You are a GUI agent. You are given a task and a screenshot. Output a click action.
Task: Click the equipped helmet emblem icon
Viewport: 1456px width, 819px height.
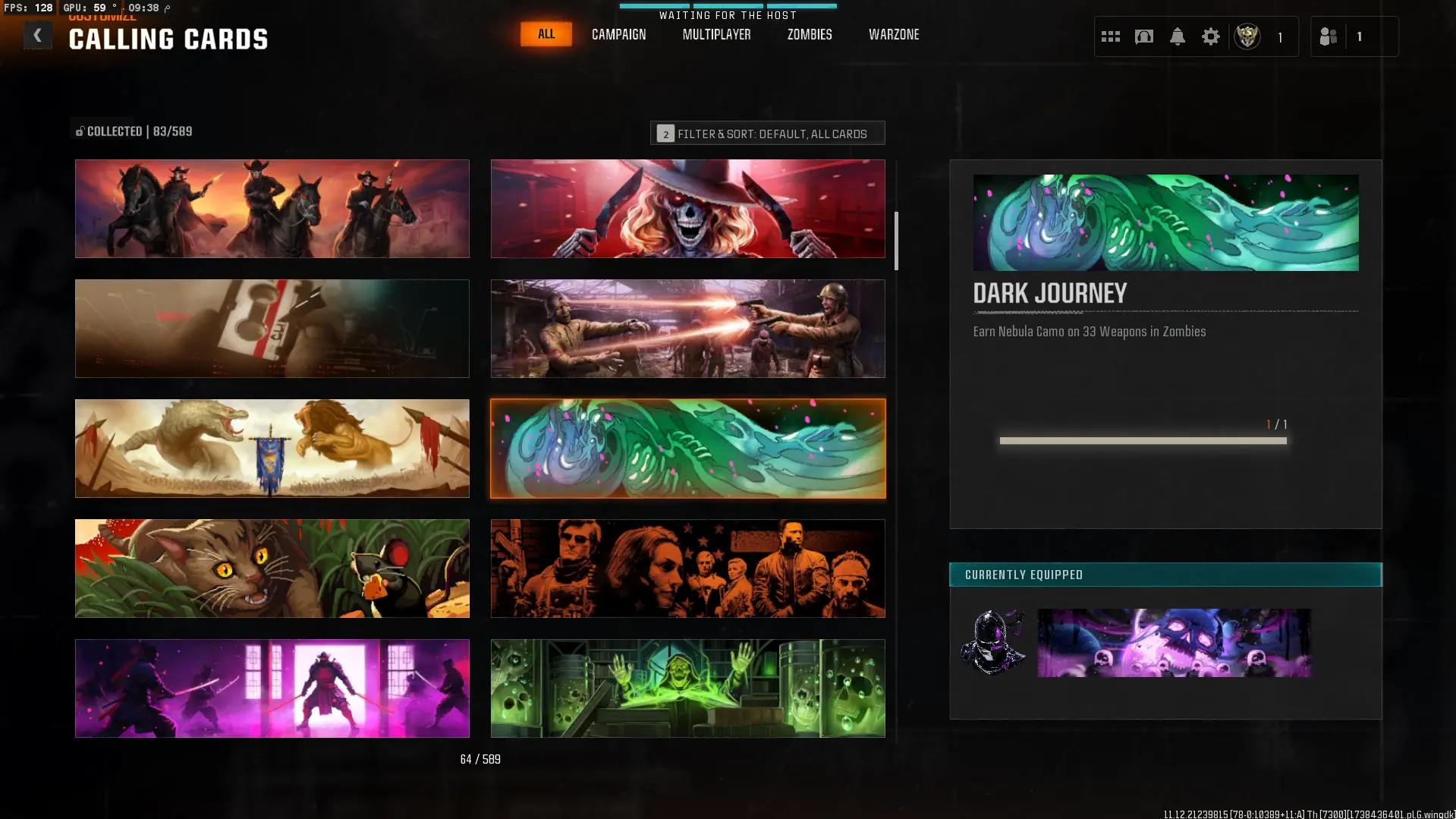(993, 642)
